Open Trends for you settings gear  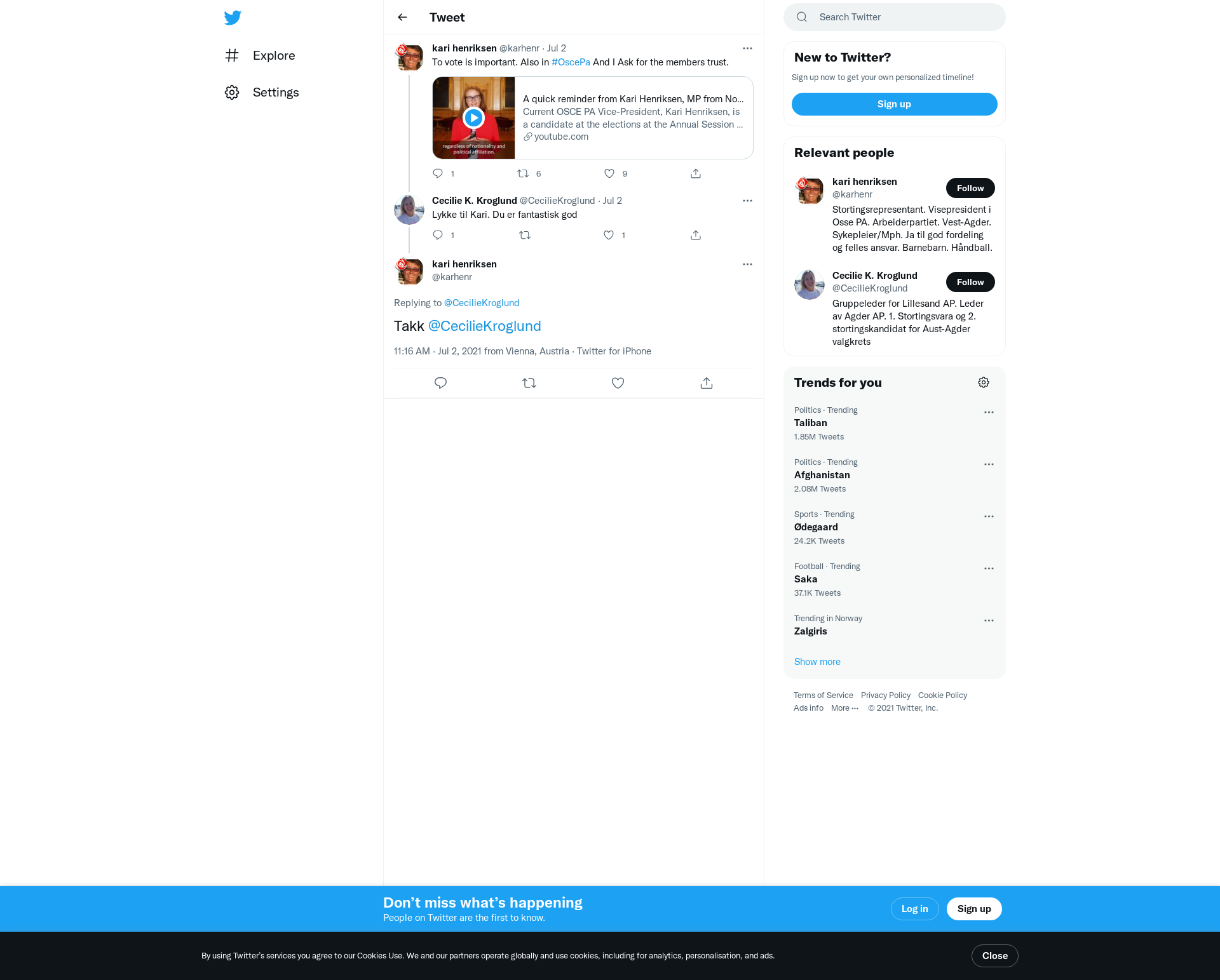983,382
